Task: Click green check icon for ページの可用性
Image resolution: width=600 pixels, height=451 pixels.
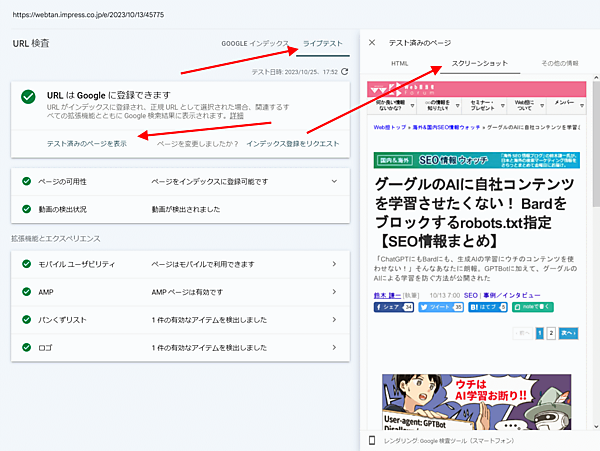Action: [x=26, y=181]
